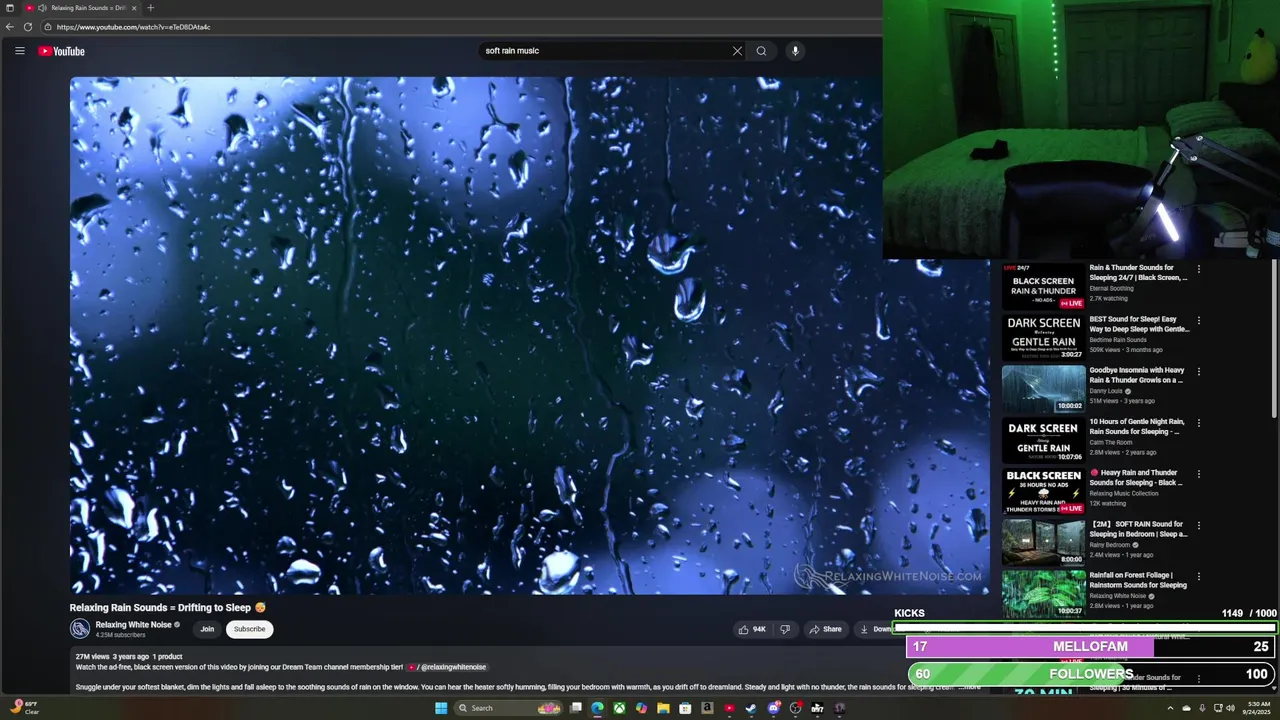Open options for Heavy Rain and Thunder video
This screenshot has height=720, width=1280.
click(x=1199, y=474)
